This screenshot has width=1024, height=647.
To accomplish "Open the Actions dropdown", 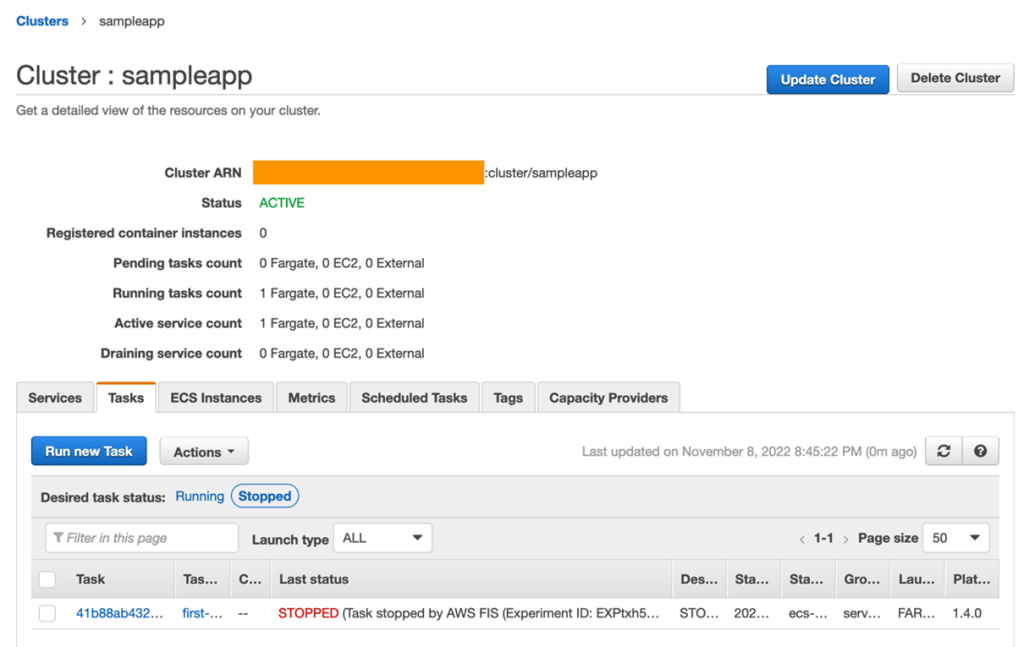I will 203,450.
